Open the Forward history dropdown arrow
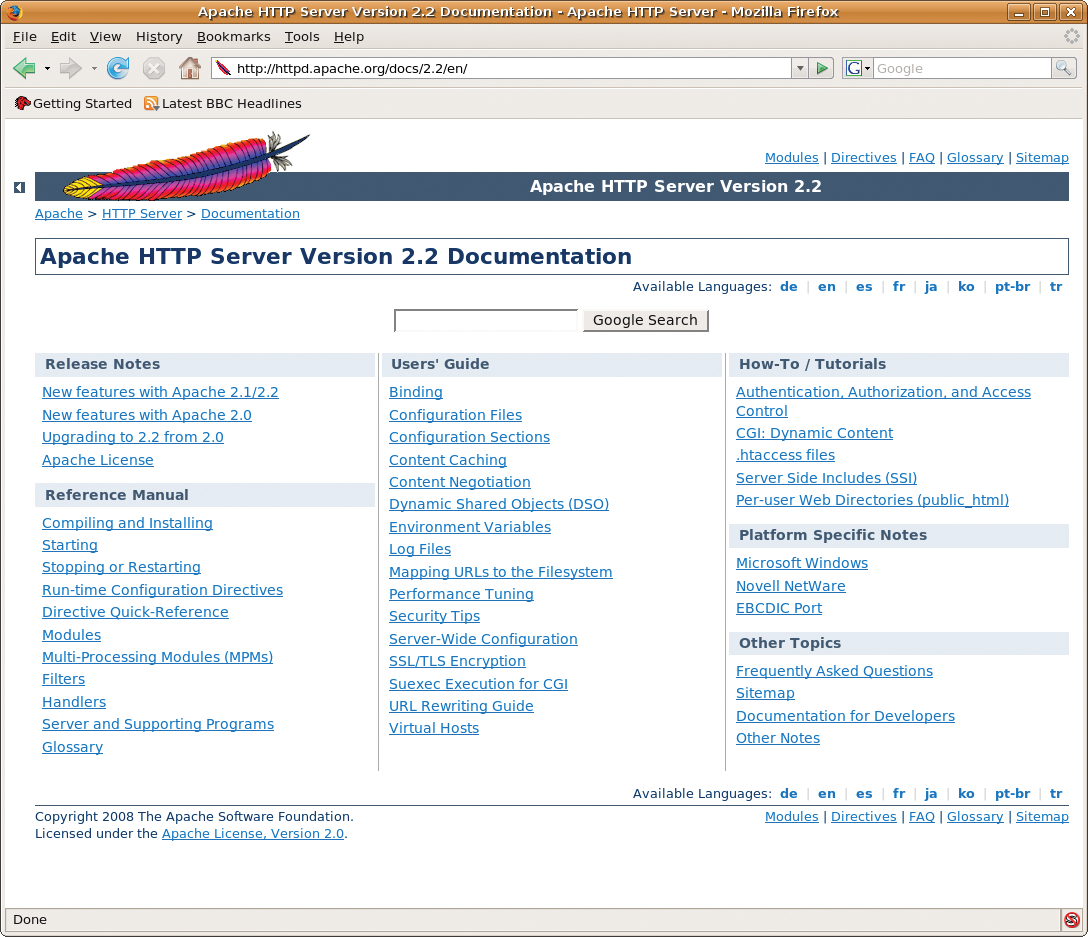 (x=94, y=68)
